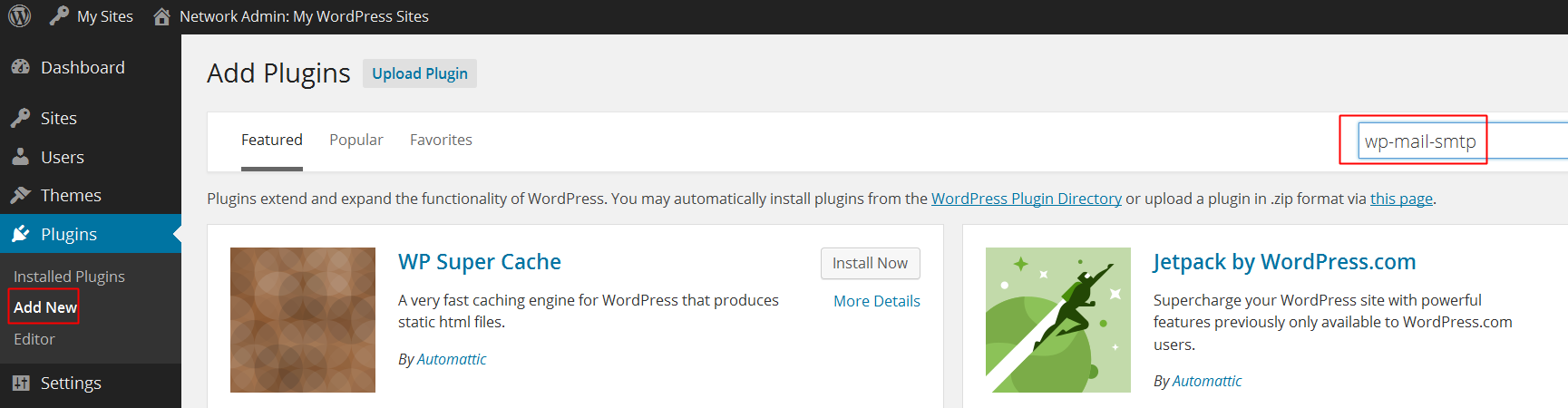Open the WP Super Cache thumbnail image

pos(302,319)
